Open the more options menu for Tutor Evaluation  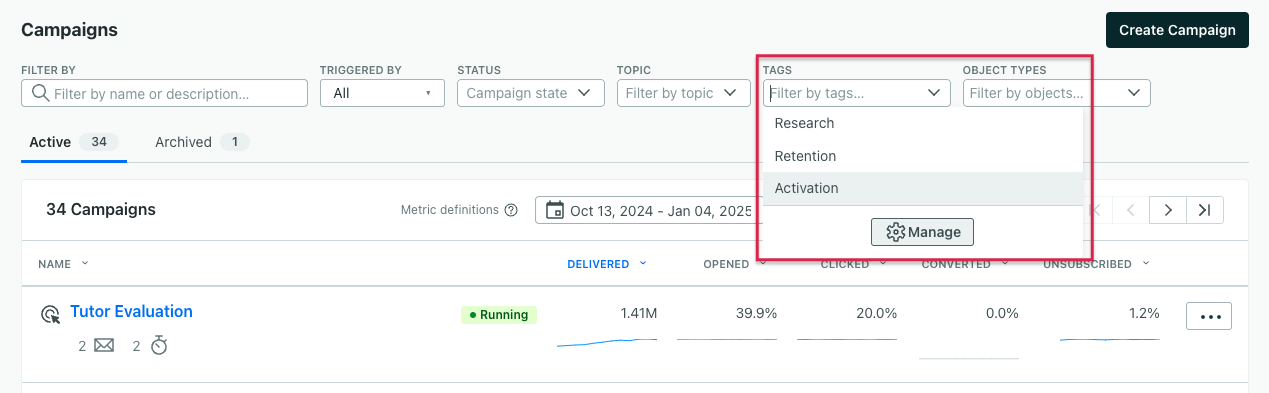[1209, 316]
